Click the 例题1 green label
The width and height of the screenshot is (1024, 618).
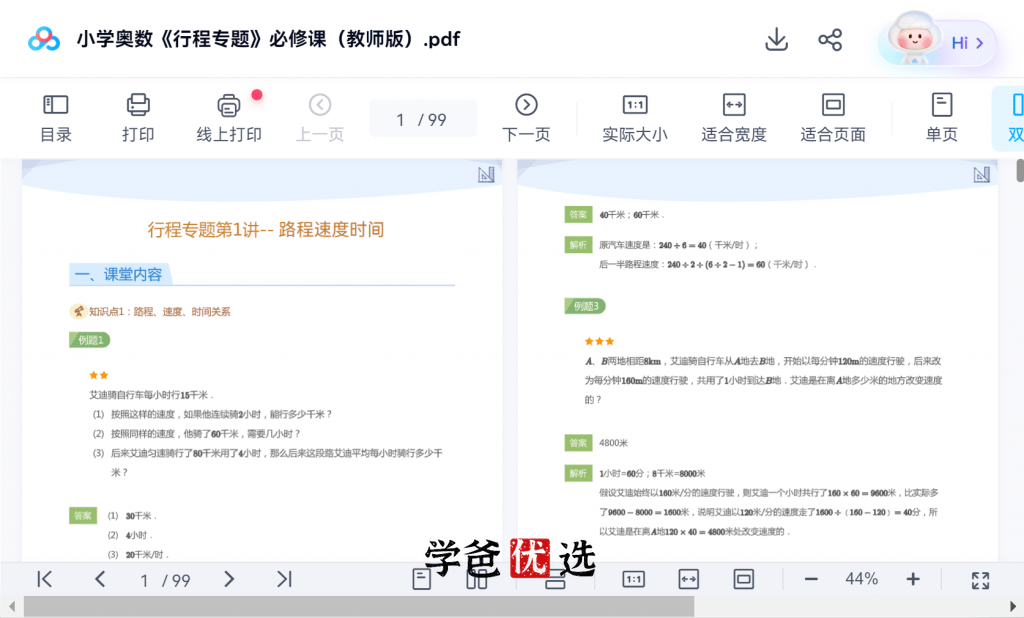click(90, 340)
